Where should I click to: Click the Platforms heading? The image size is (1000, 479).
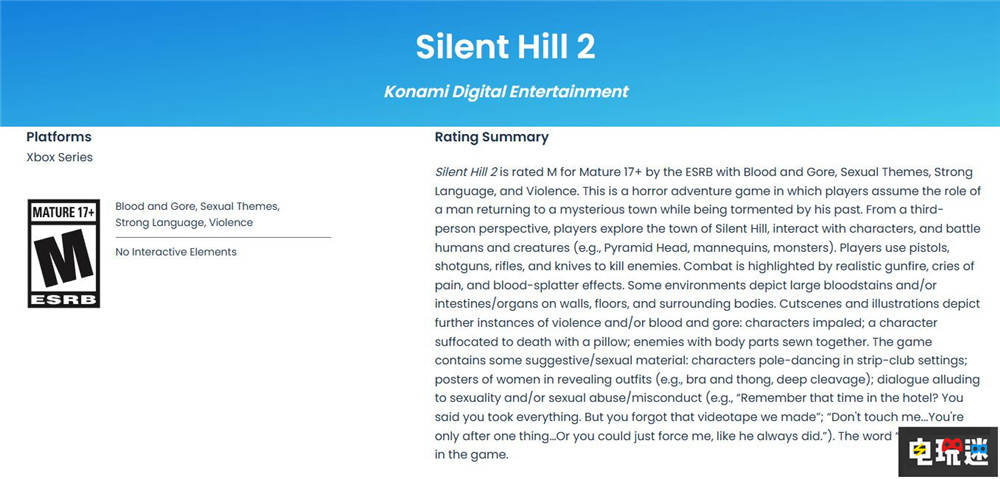[x=58, y=137]
